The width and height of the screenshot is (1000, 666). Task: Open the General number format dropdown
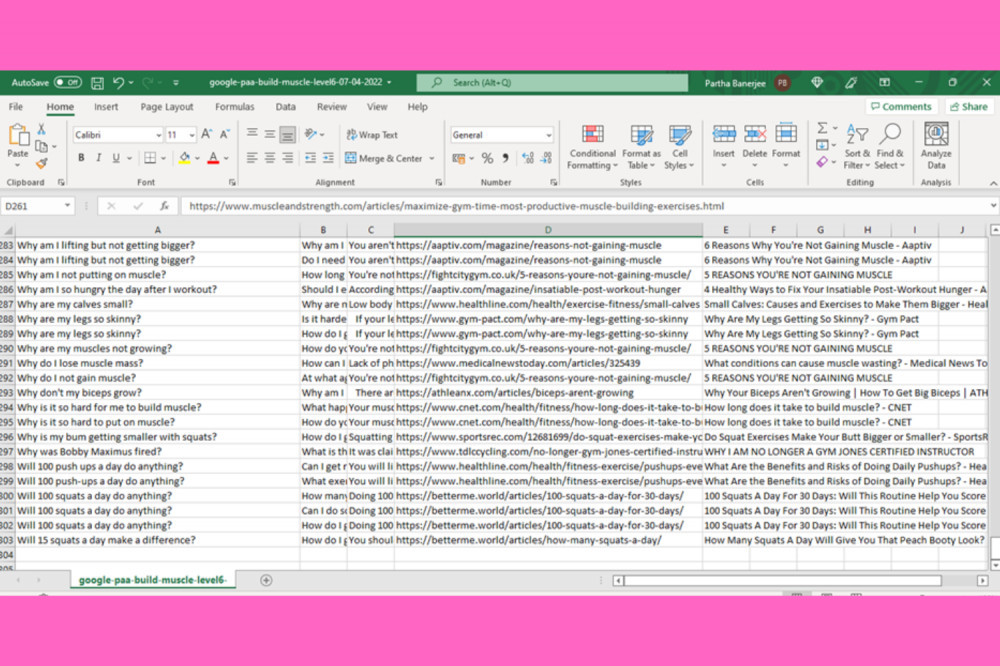click(548, 135)
